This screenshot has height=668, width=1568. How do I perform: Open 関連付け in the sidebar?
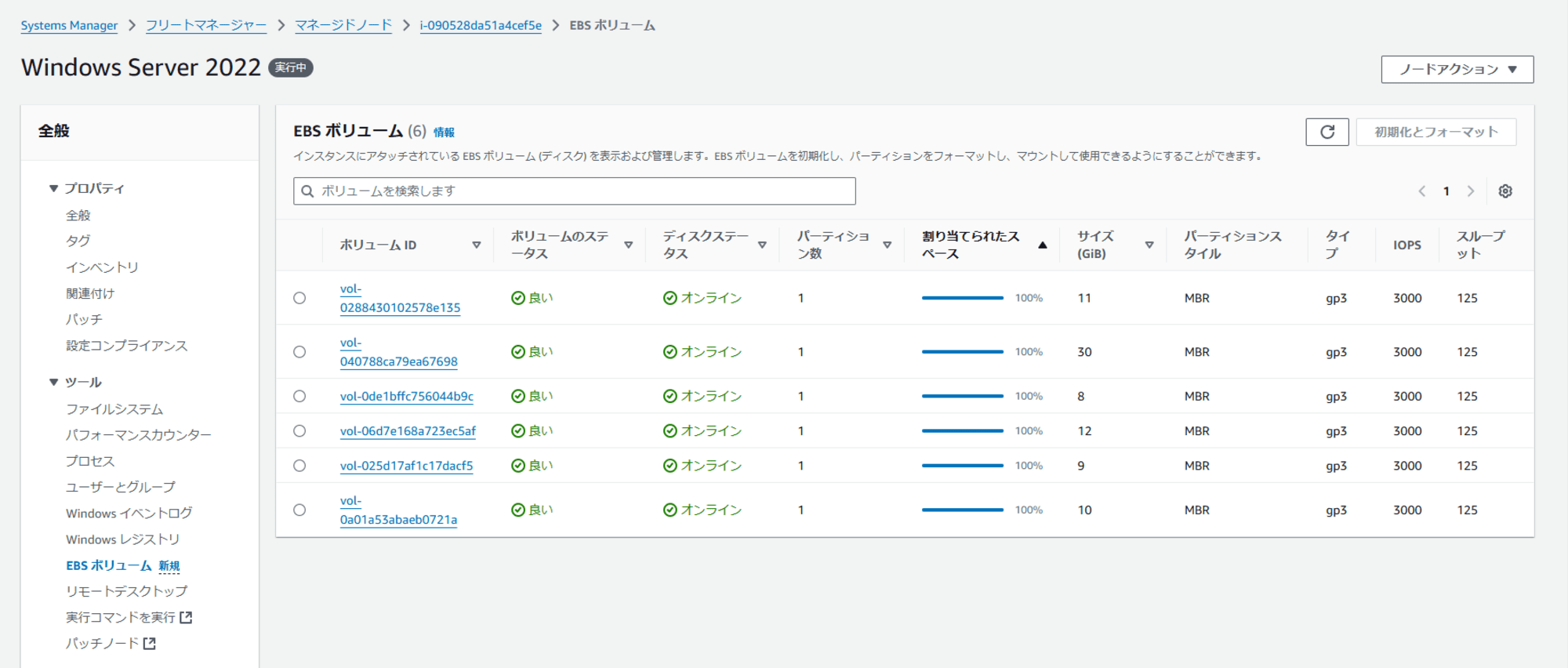coord(90,294)
